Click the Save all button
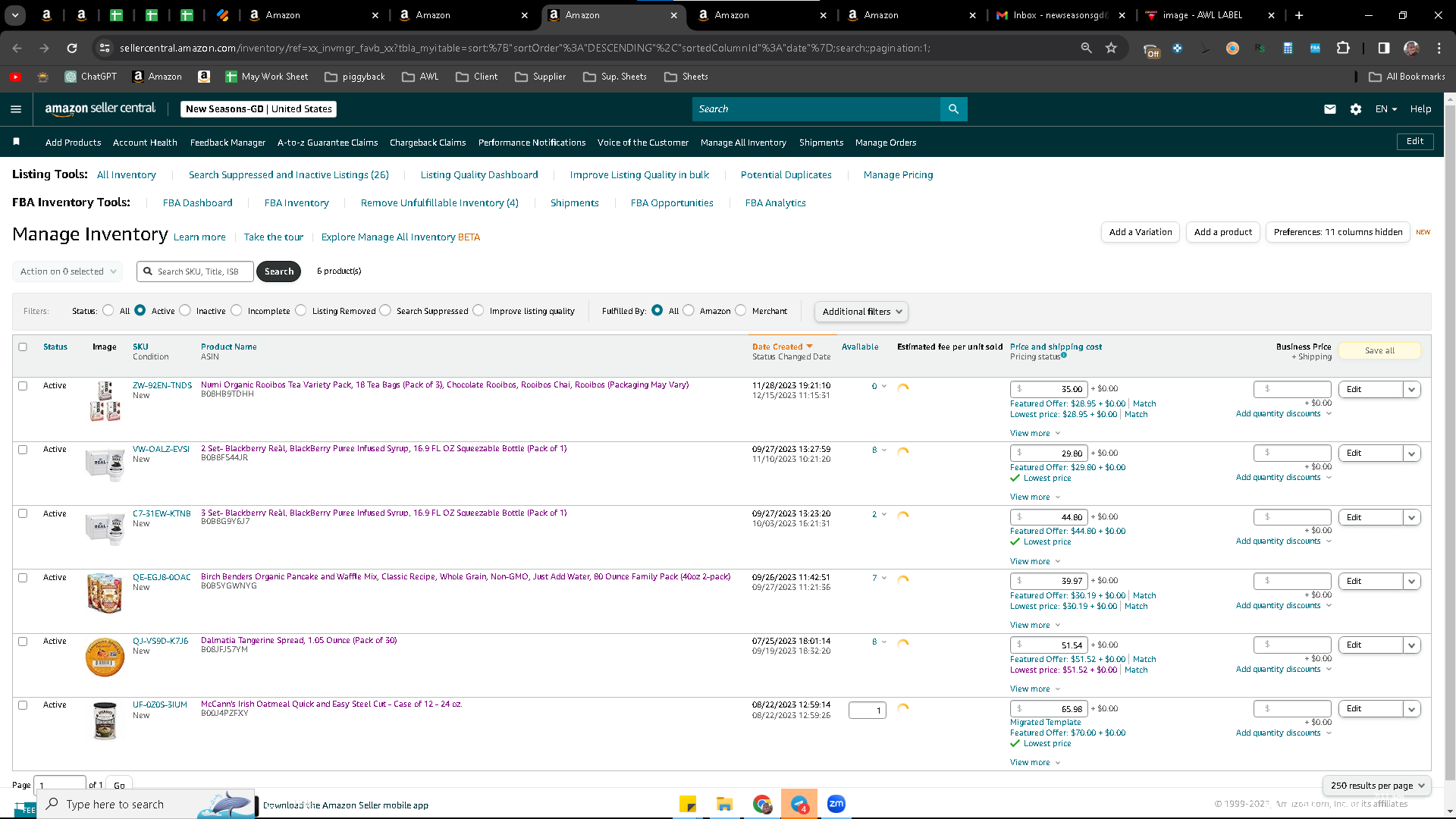1456x819 pixels. tap(1379, 350)
